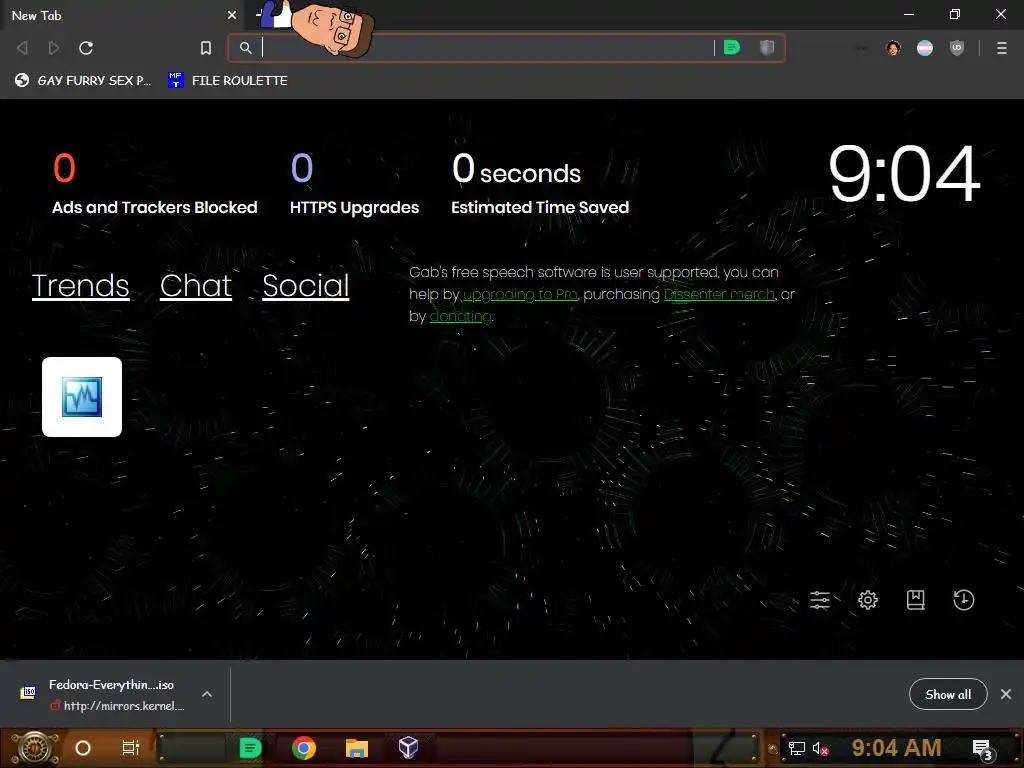Open VirtualBox cube icon on taskbar

(x=408, y=747)
